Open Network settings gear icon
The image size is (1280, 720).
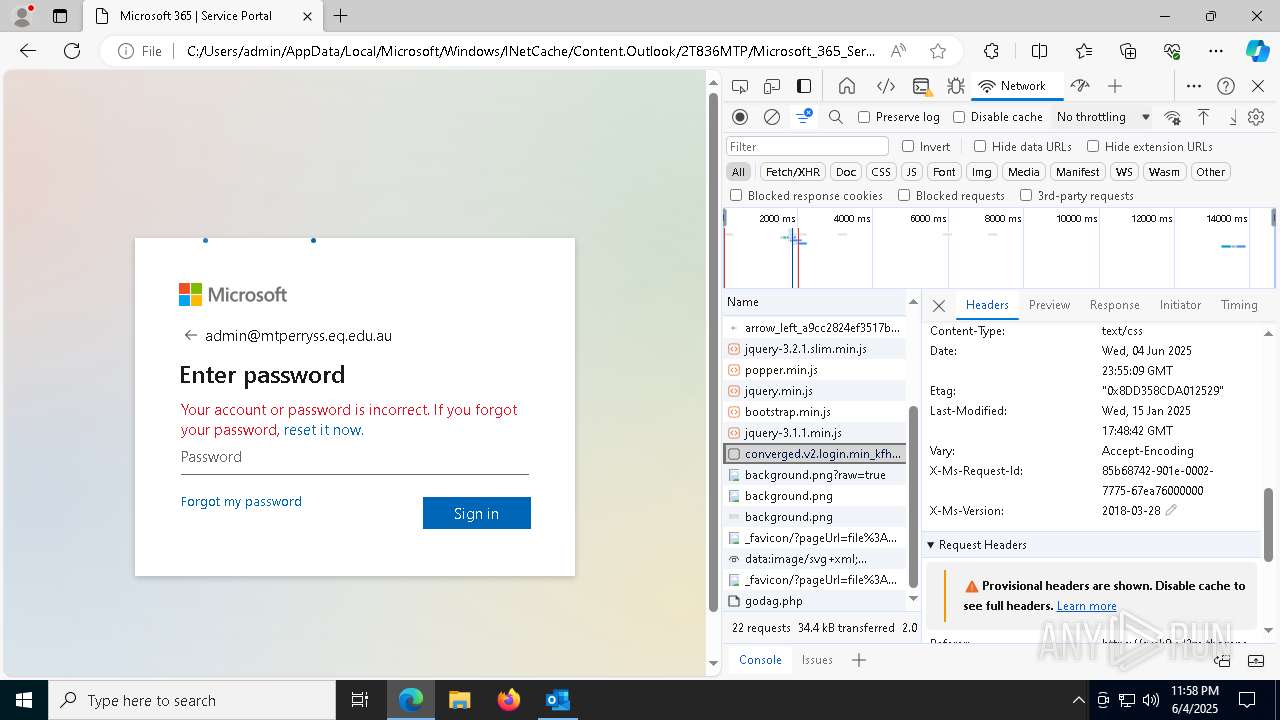[x=1256, y=117]
